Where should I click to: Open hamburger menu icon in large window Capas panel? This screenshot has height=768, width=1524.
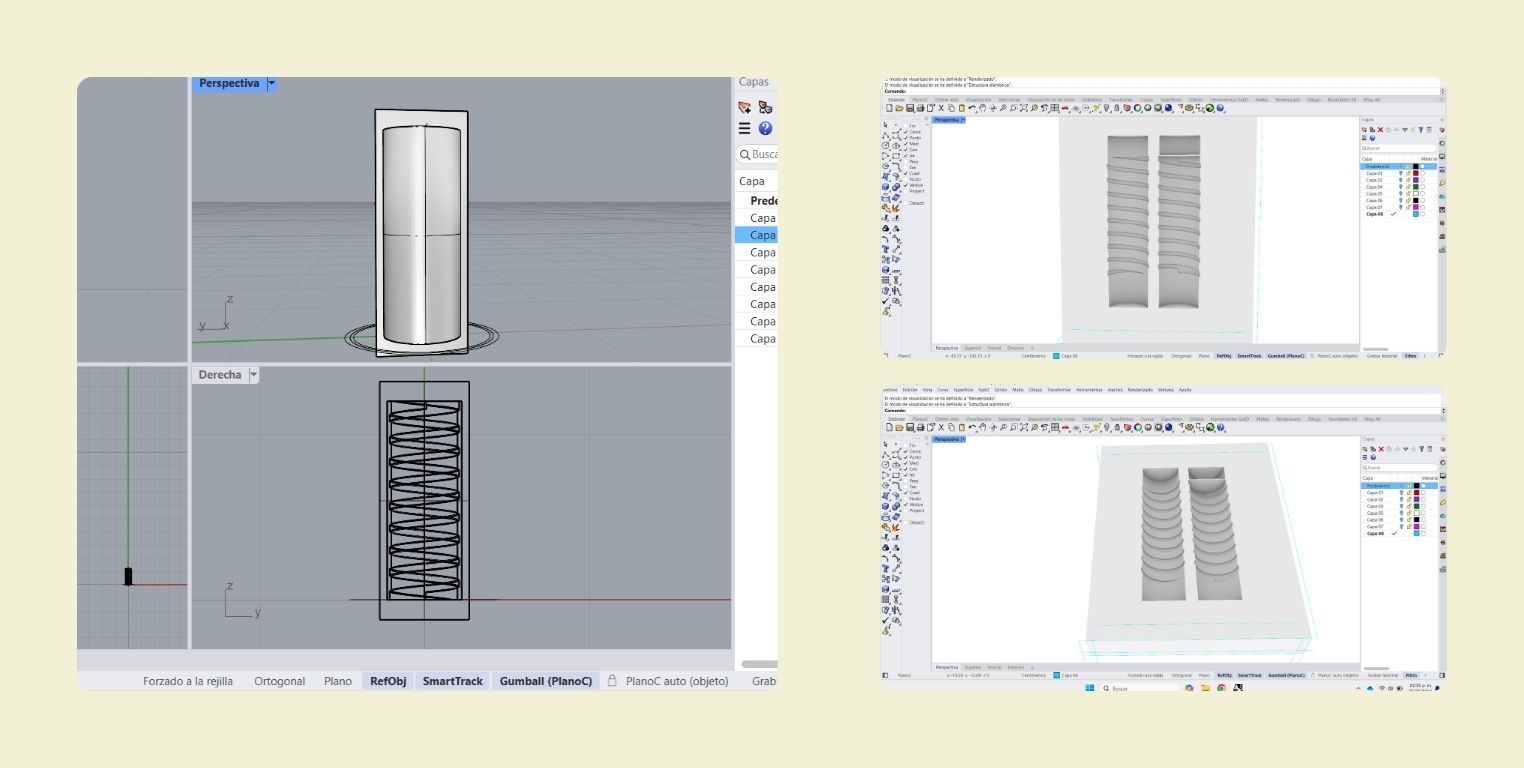[744, 128]
